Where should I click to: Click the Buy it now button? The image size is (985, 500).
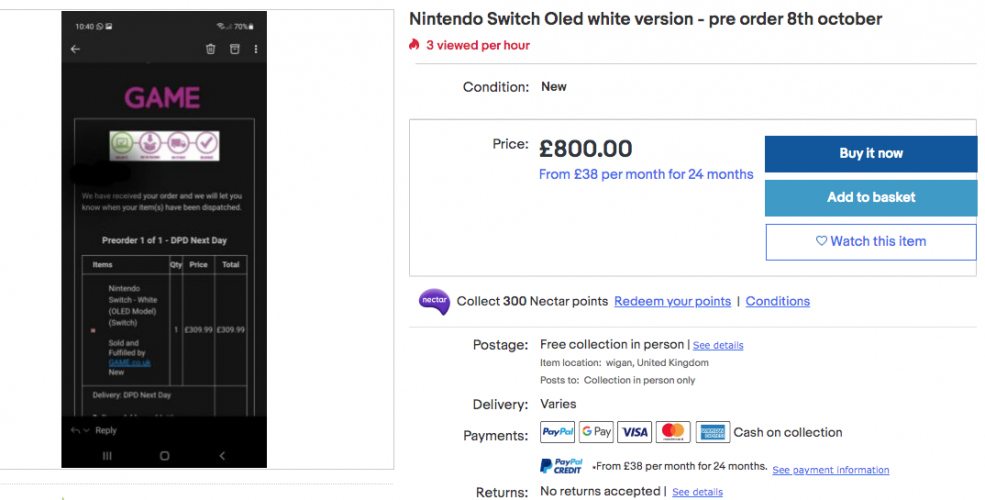click(870, 154)
